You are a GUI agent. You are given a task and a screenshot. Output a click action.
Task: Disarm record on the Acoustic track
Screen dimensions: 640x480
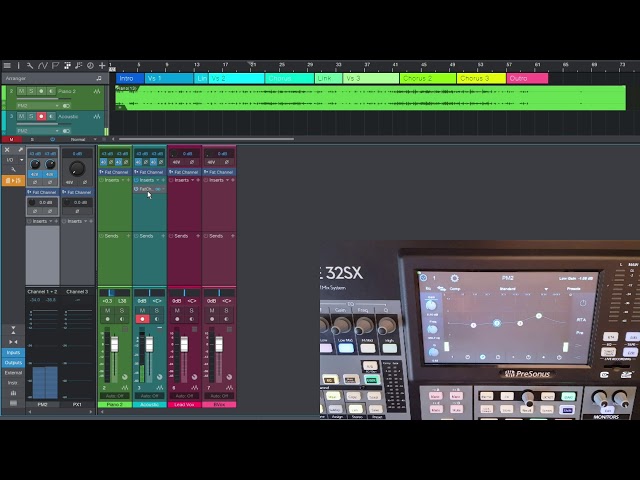coord(41,117)
